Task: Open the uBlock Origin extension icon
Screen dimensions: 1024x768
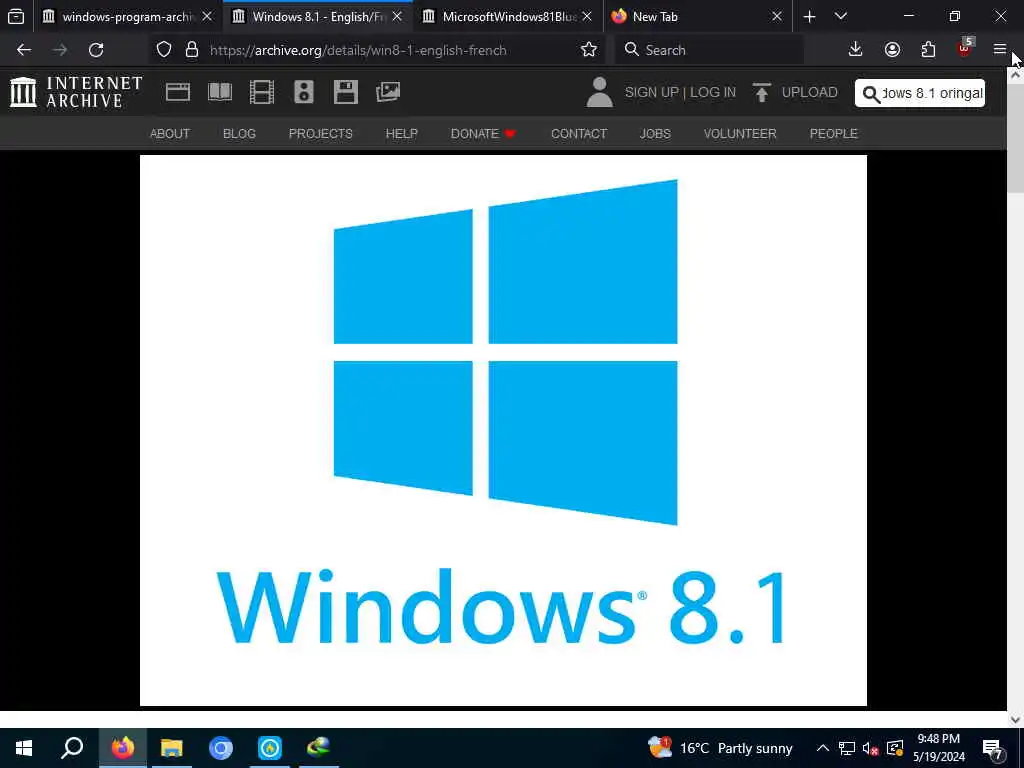Action: coord(965,48)
